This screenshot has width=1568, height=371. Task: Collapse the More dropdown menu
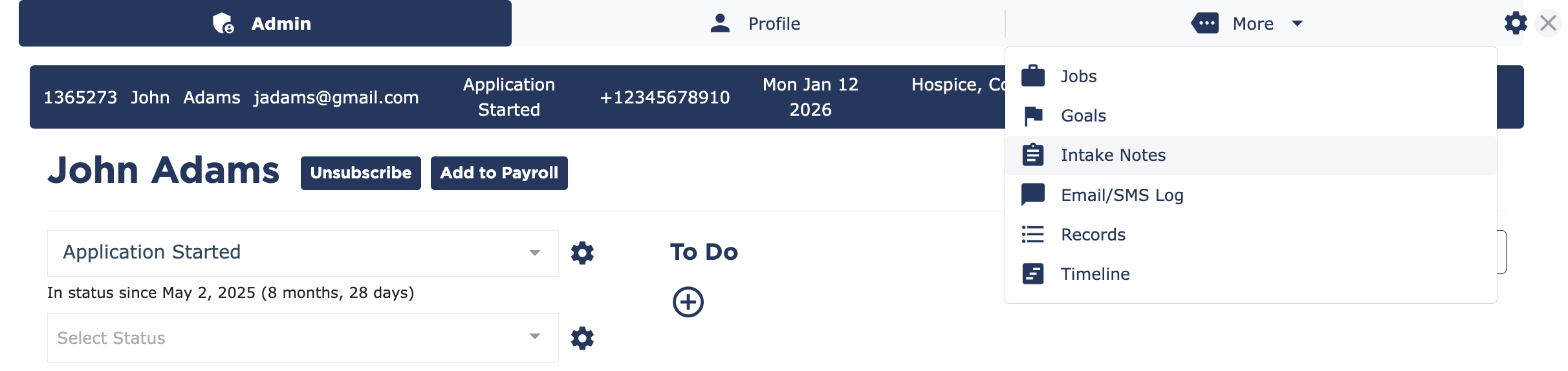pos(1248,24)
